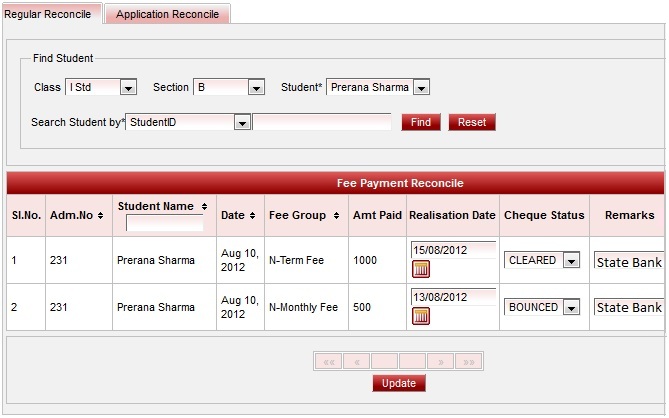Open the Student dropdown showing Prerana Sharma
The image size is (669, 418).
(x=421, y=88)
